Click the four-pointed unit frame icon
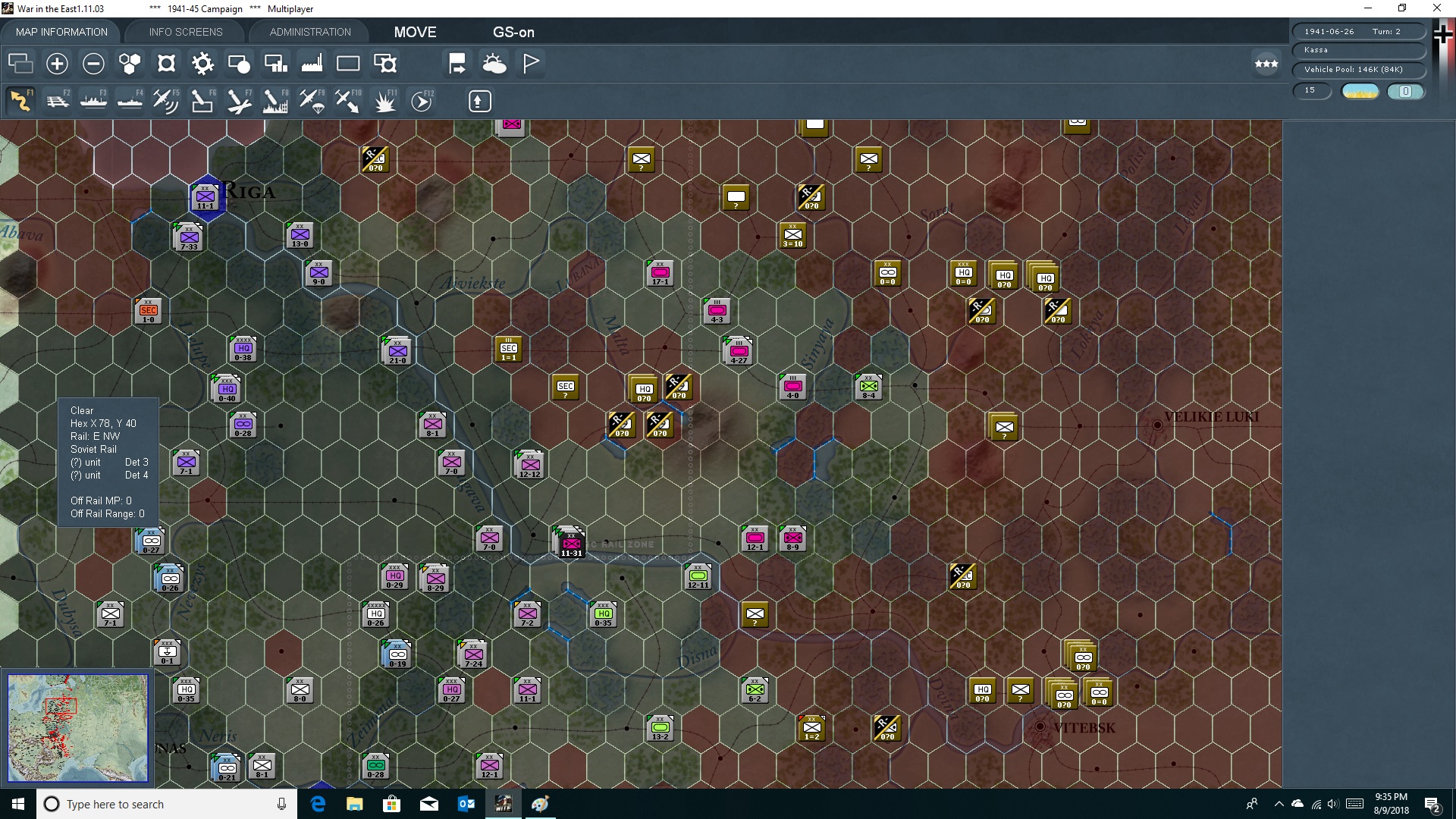 click(166, 63)
